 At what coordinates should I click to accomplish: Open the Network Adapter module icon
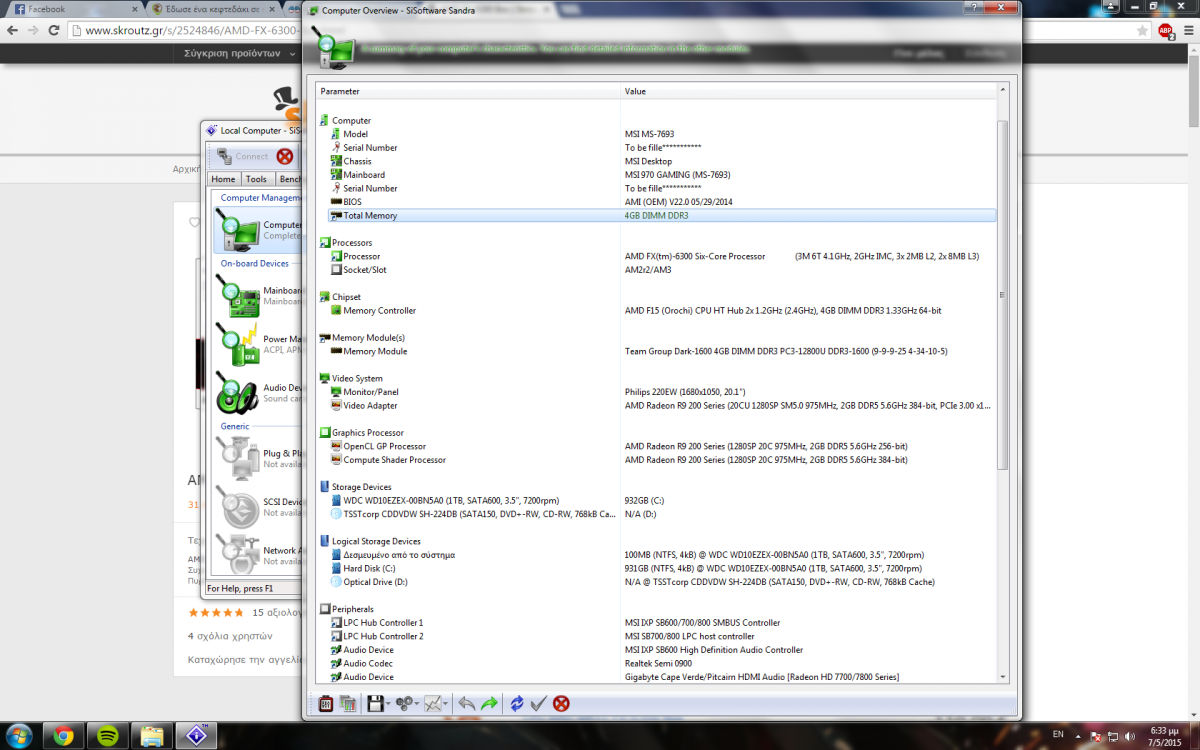click(237, 555)
